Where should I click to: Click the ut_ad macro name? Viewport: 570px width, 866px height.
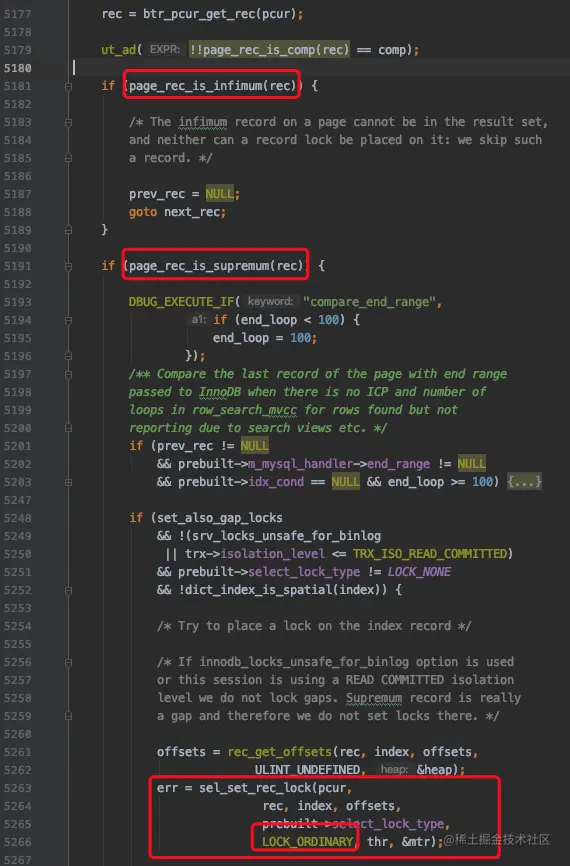118,50
